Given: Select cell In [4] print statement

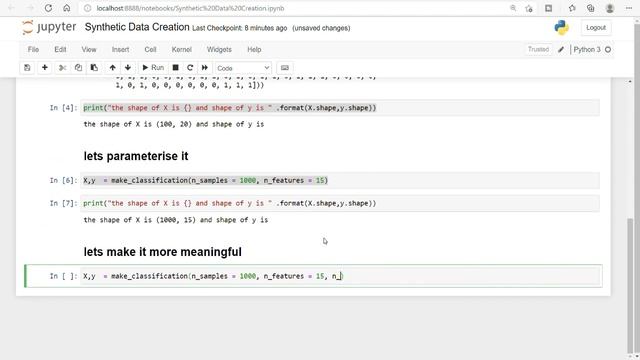Looking at the screenshot, I should 340,108.
